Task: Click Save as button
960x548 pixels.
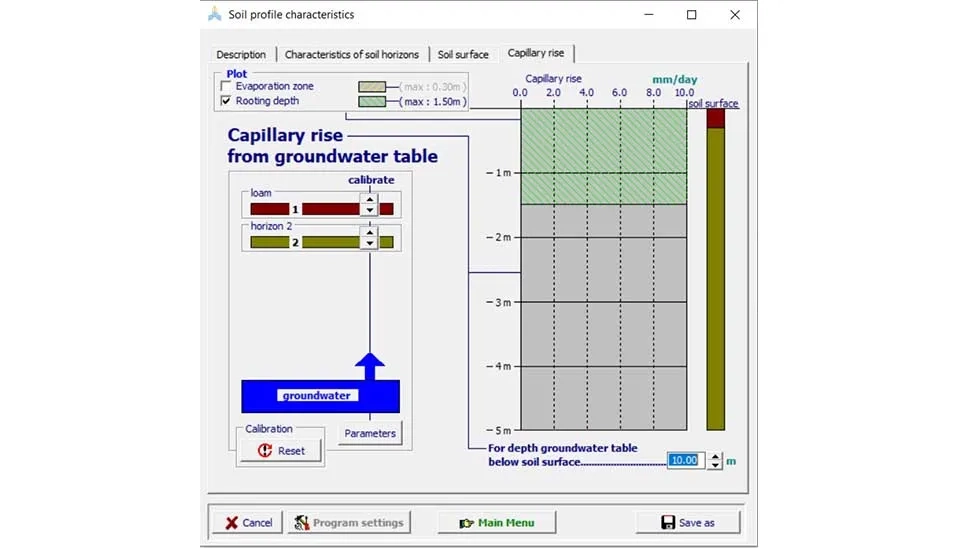Action: [688, 523]
